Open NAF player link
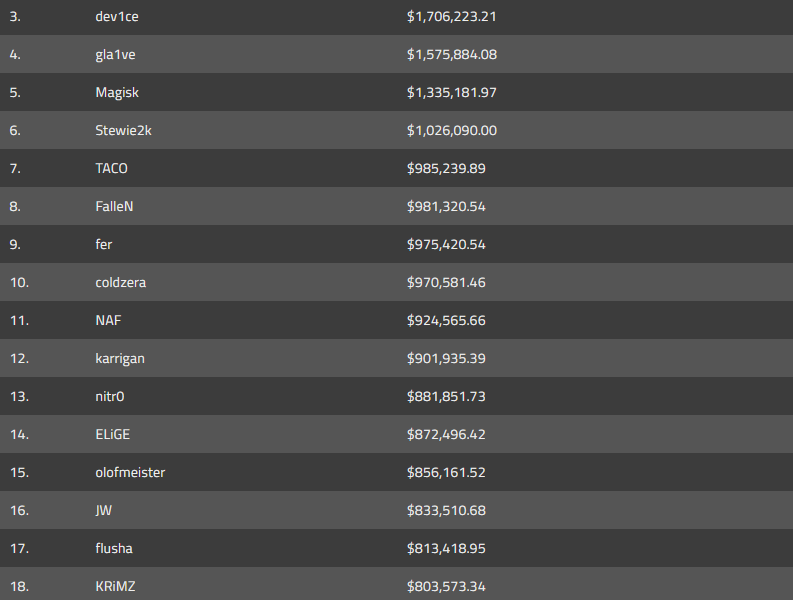Screen dimensions: 793x600 pyautogui.click(x=108, y=321)
